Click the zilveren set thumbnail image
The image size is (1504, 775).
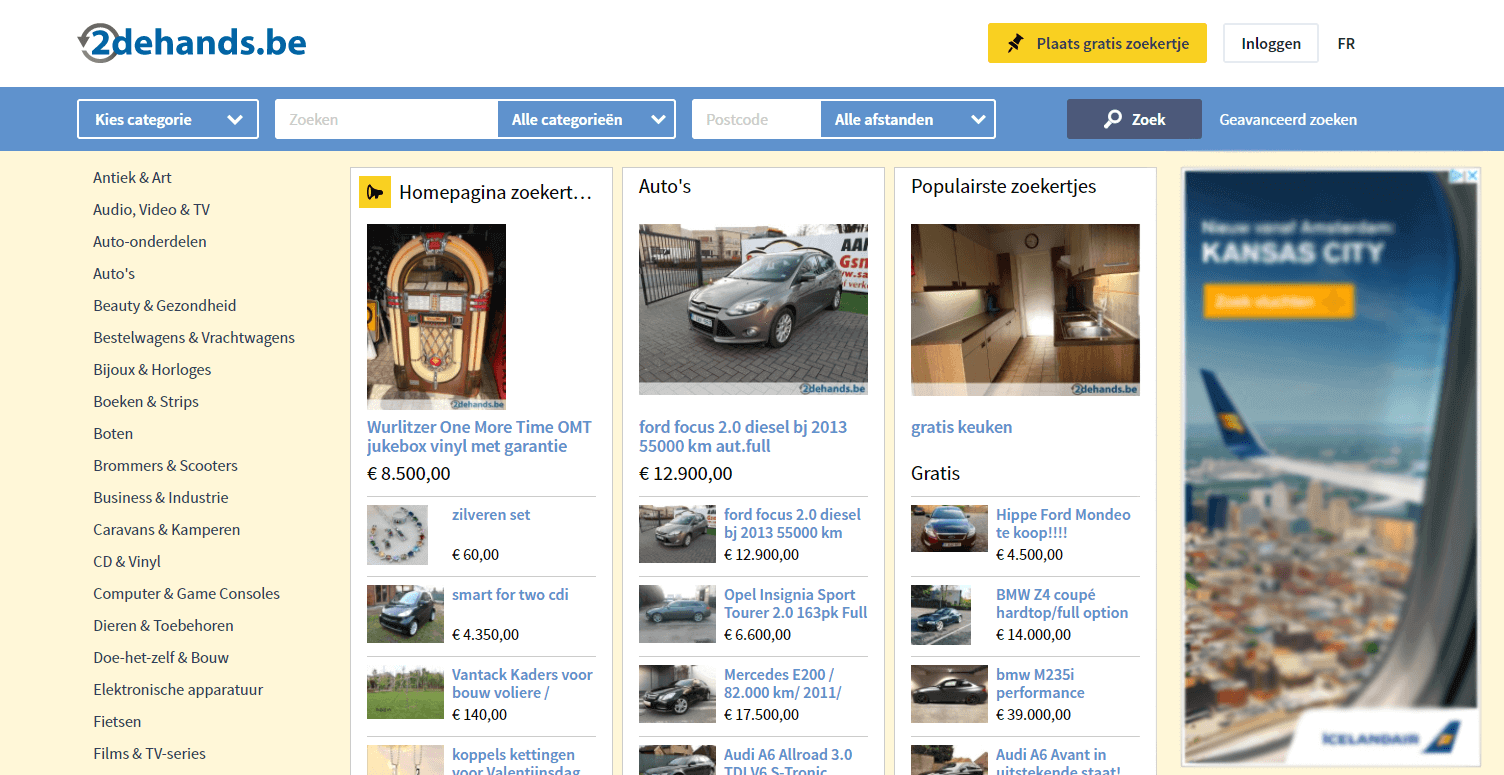pos(397,535)
